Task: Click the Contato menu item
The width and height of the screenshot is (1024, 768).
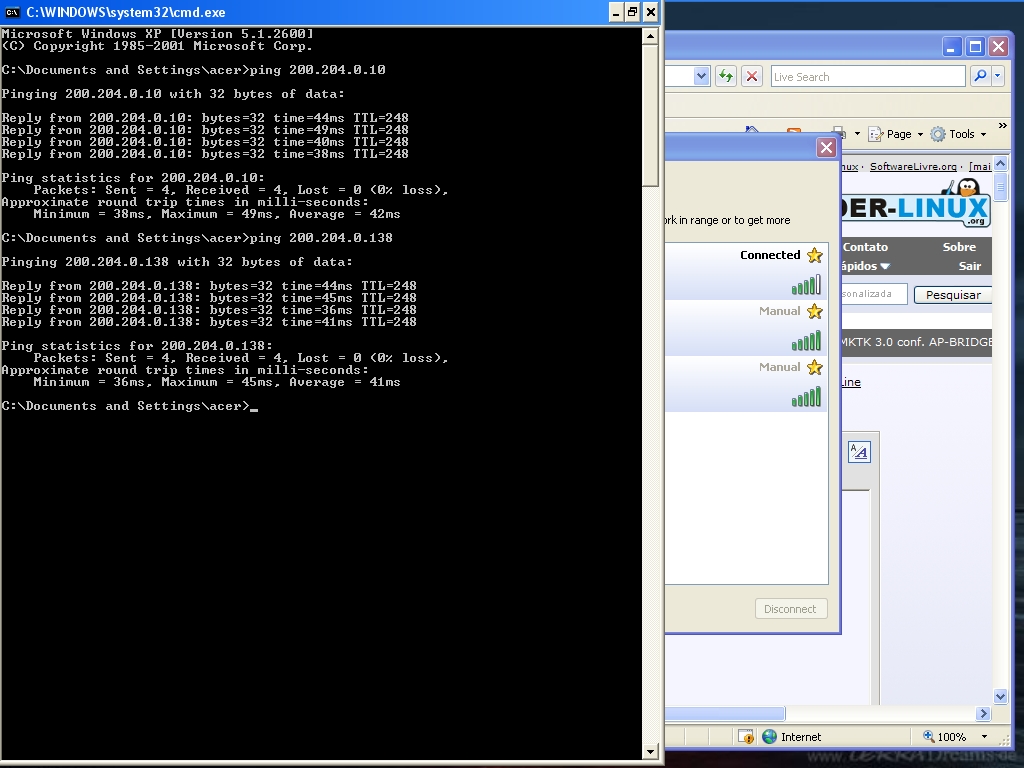Action: pyautogui.click(x=865, y=247)
